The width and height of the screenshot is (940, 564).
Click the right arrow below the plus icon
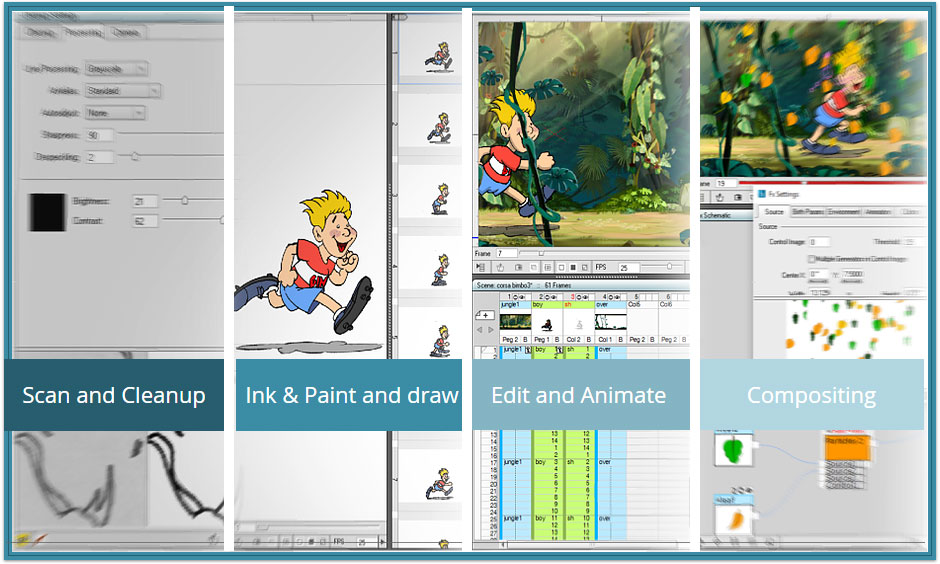(491, 330)
